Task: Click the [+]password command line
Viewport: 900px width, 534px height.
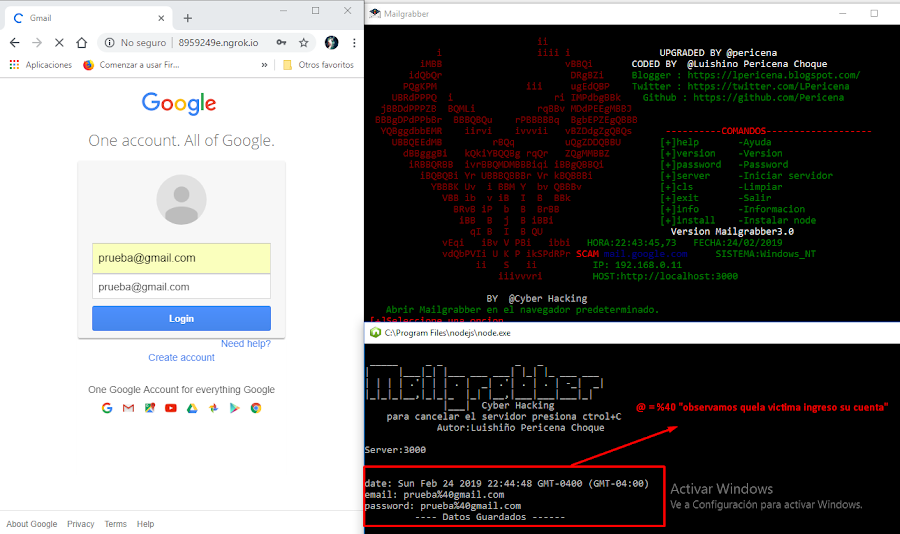Action: [724, 165]
